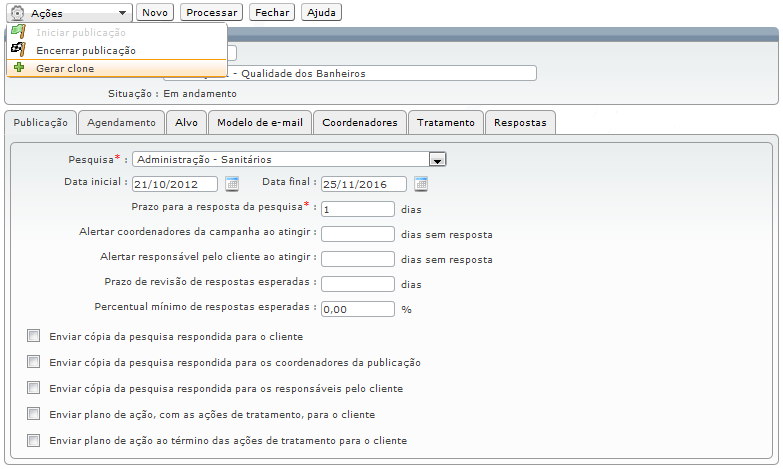Collapse the Ações dropdown menu arrow
783x469 pixels.
(122, 13)
